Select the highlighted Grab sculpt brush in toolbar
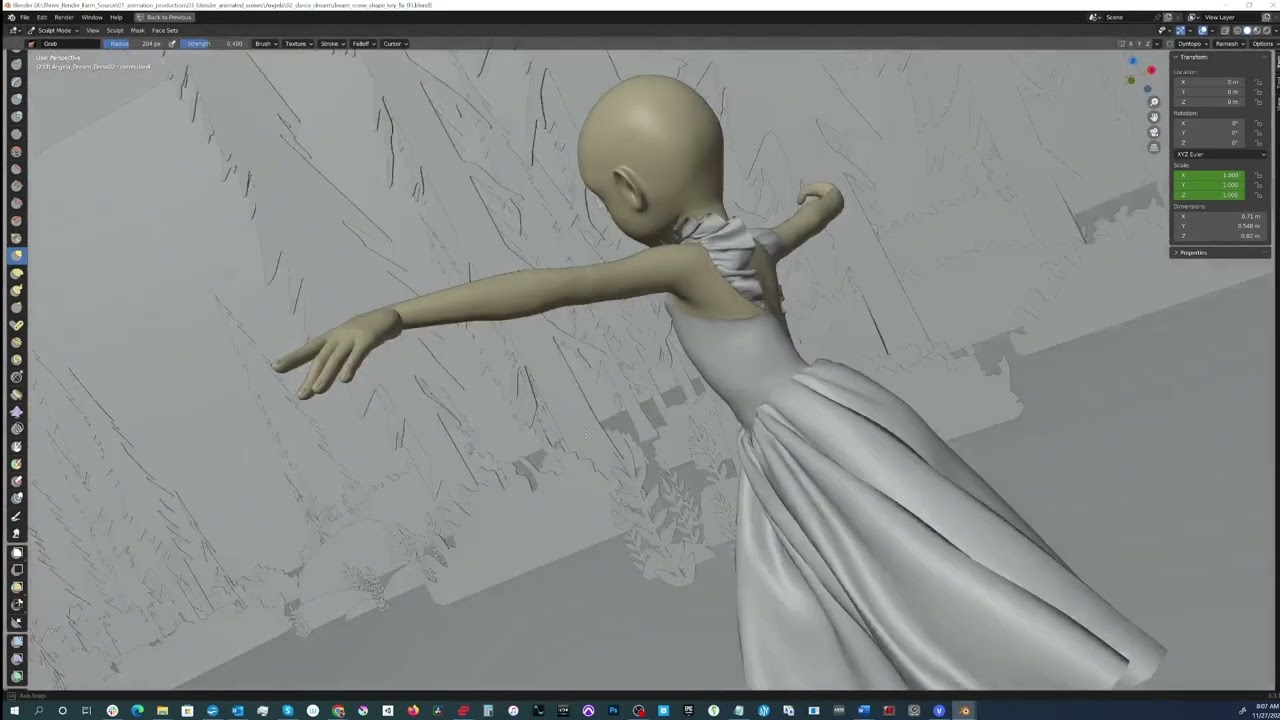The height and width of the screenshot is (720, 1280). pyautogui.click(x=17, y=255)
